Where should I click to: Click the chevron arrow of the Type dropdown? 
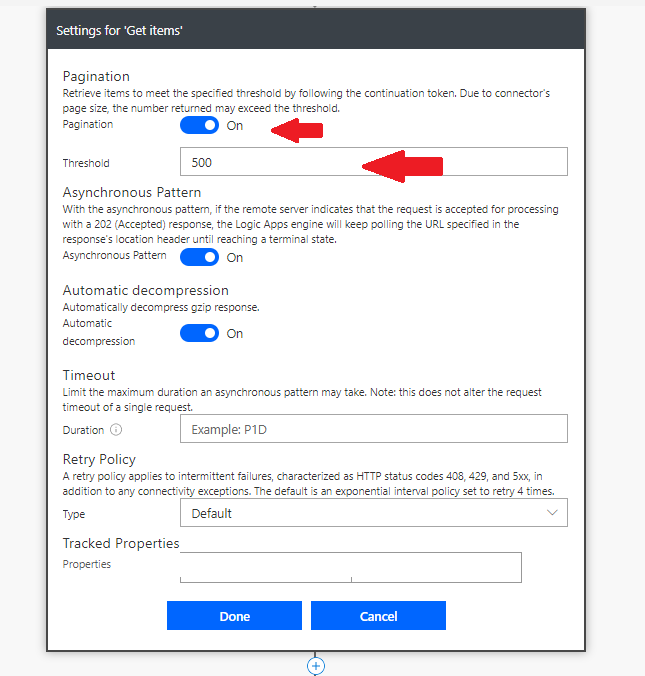pyautogui.click(x=552, y=513)
